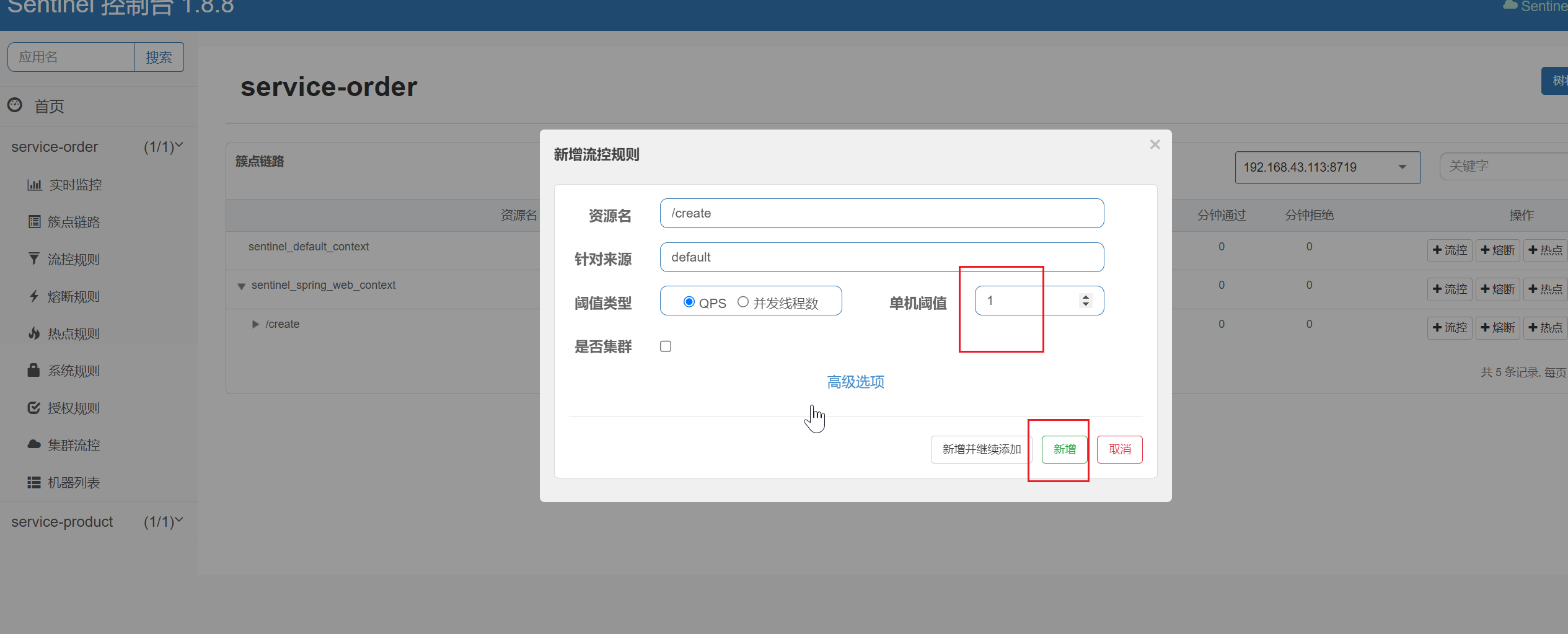Focus the 针对来源 input field

[881, 257]
